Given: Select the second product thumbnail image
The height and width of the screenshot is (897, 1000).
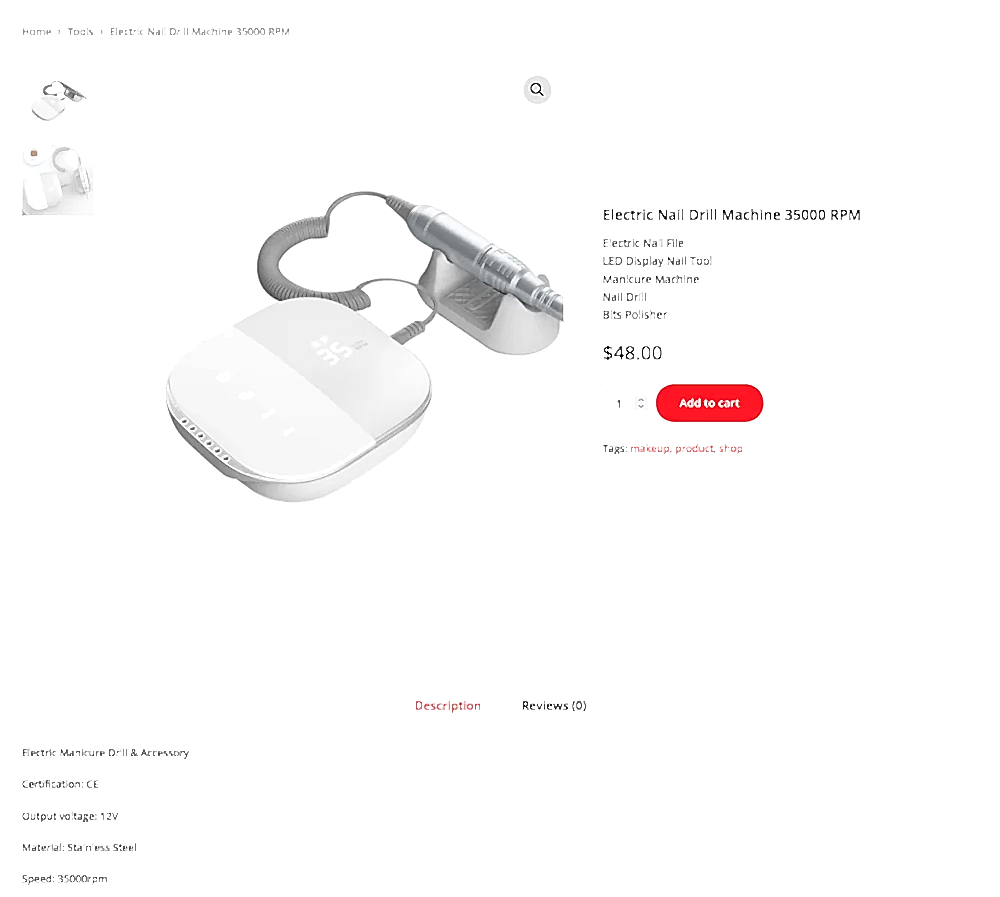Looking at the screenshot, I should point(57,180).
